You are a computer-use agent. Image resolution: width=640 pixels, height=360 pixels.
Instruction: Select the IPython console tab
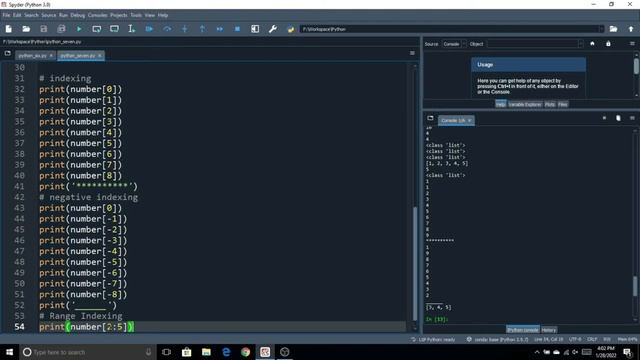[523, 330]
